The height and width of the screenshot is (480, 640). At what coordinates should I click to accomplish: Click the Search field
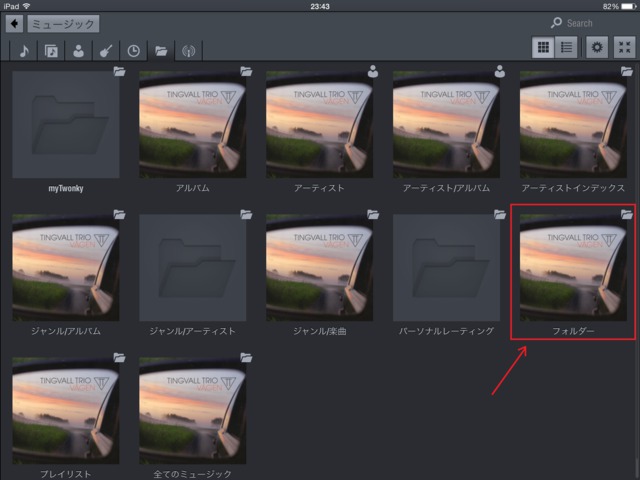(x=580, y=23)
